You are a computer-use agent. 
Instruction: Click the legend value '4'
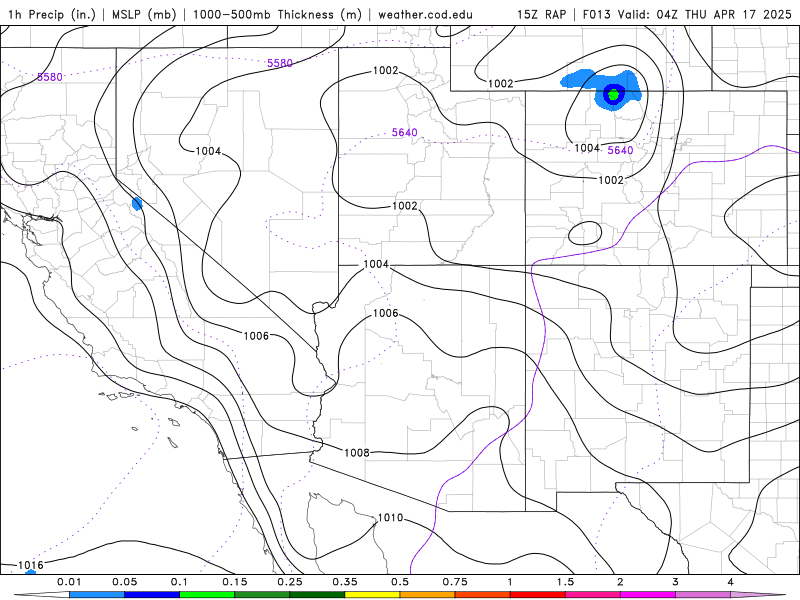pos(731,582)
